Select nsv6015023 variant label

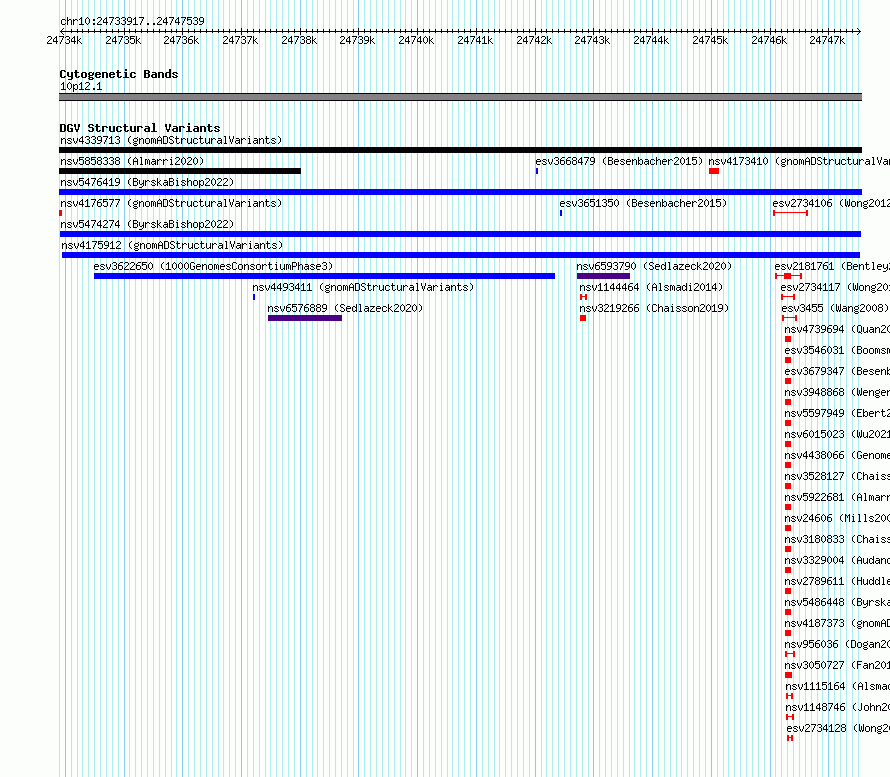837,434
